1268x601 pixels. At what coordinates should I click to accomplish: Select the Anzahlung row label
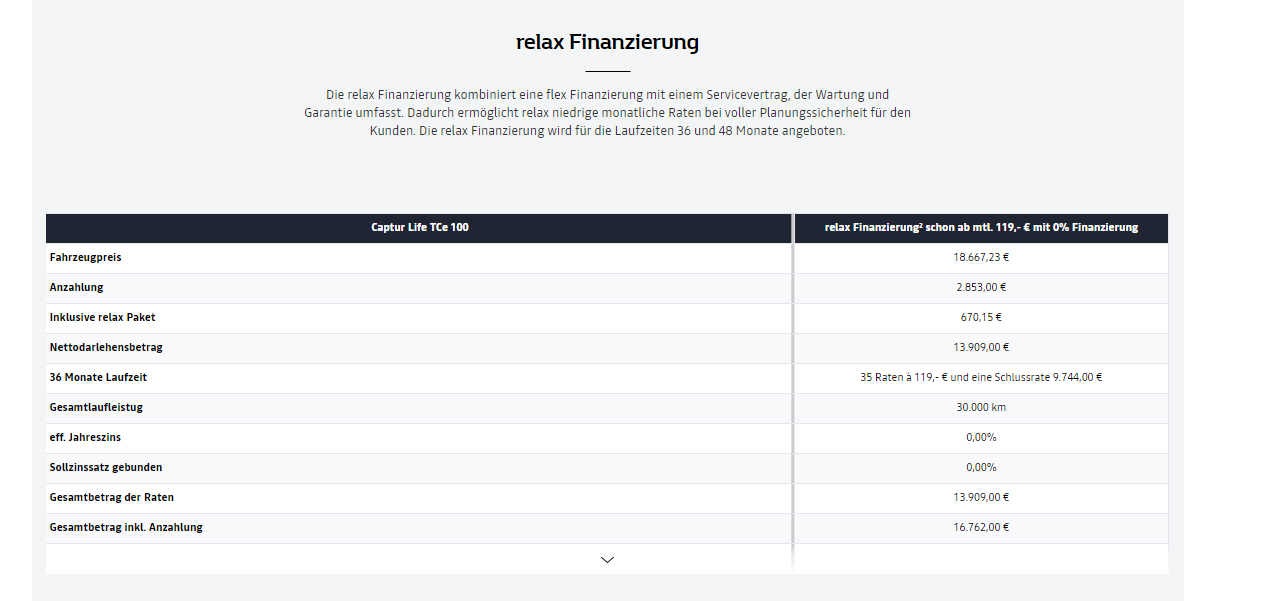click(x=76, y=288)
